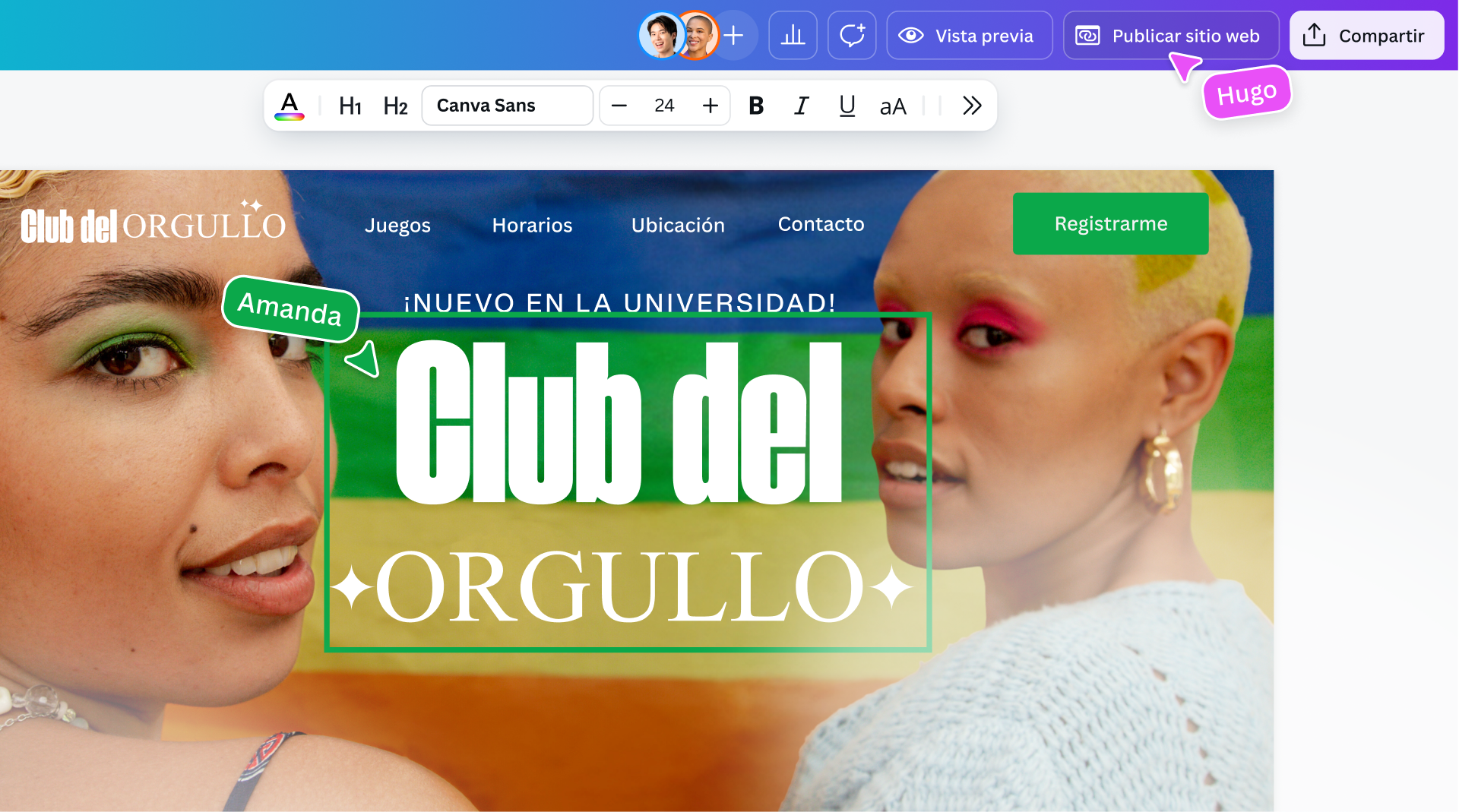The image size is (1459, 812).
Task: Toggle underline formatting
Action: 847,106
